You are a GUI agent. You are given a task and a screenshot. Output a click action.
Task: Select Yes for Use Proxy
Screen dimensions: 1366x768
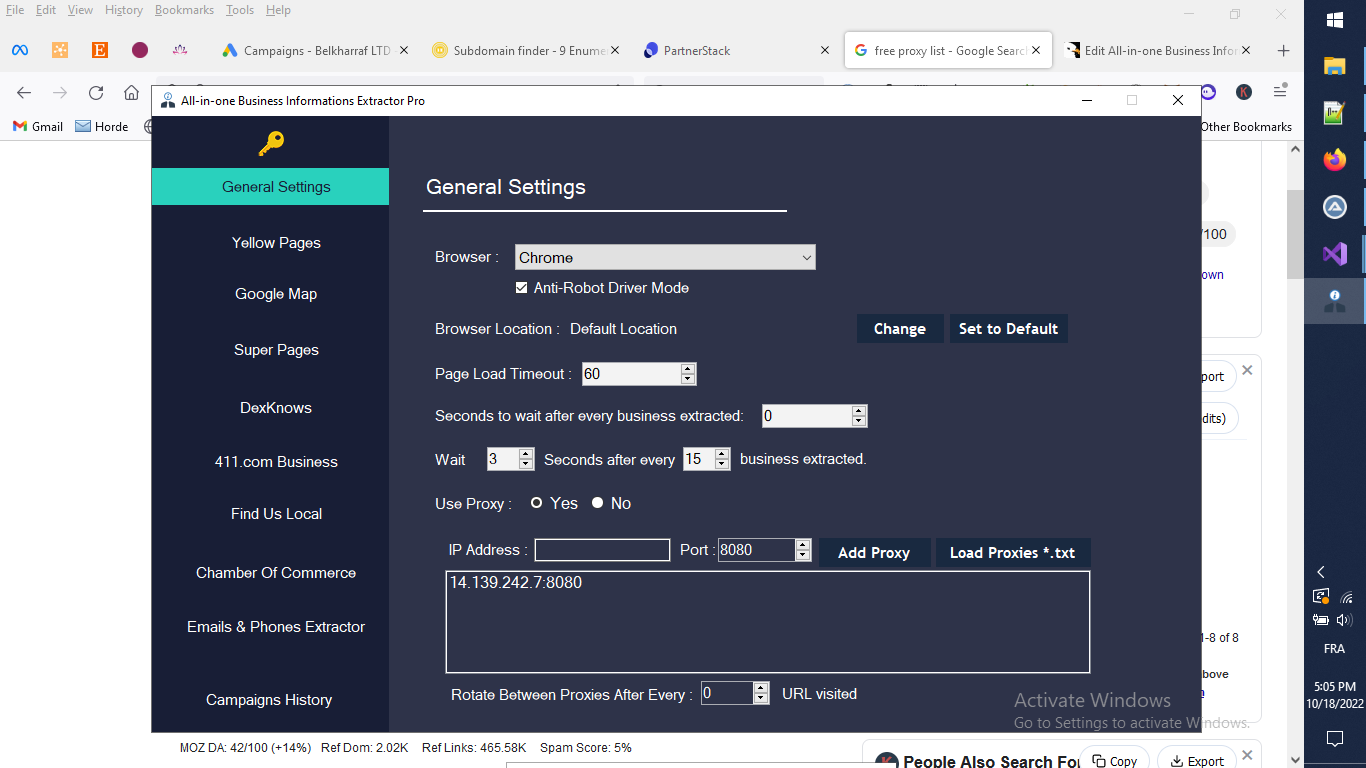click(536, 503)
